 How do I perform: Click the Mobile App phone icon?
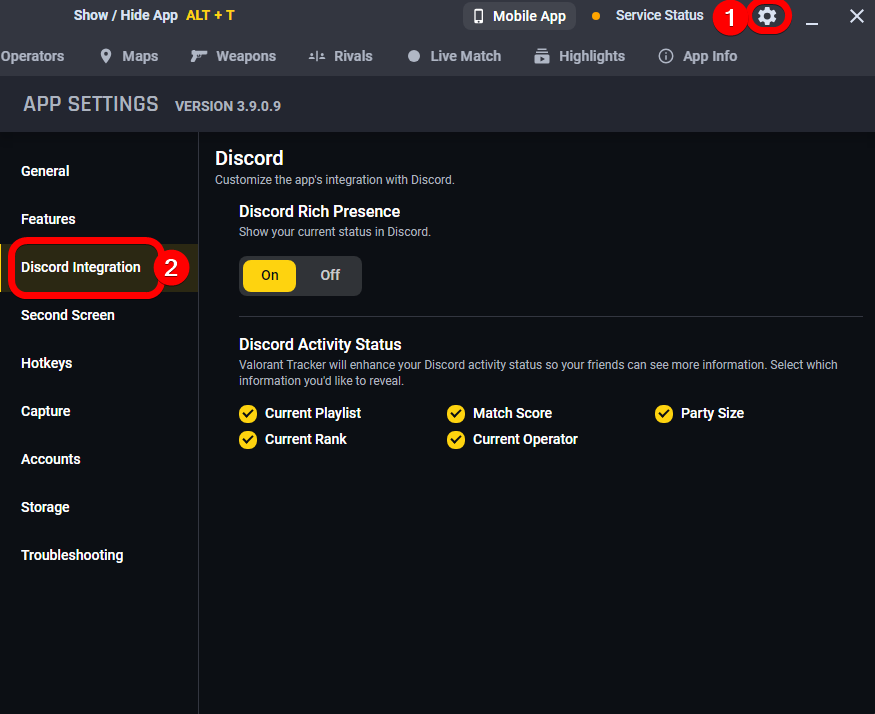pyautogui.click(x=478, y=16)
